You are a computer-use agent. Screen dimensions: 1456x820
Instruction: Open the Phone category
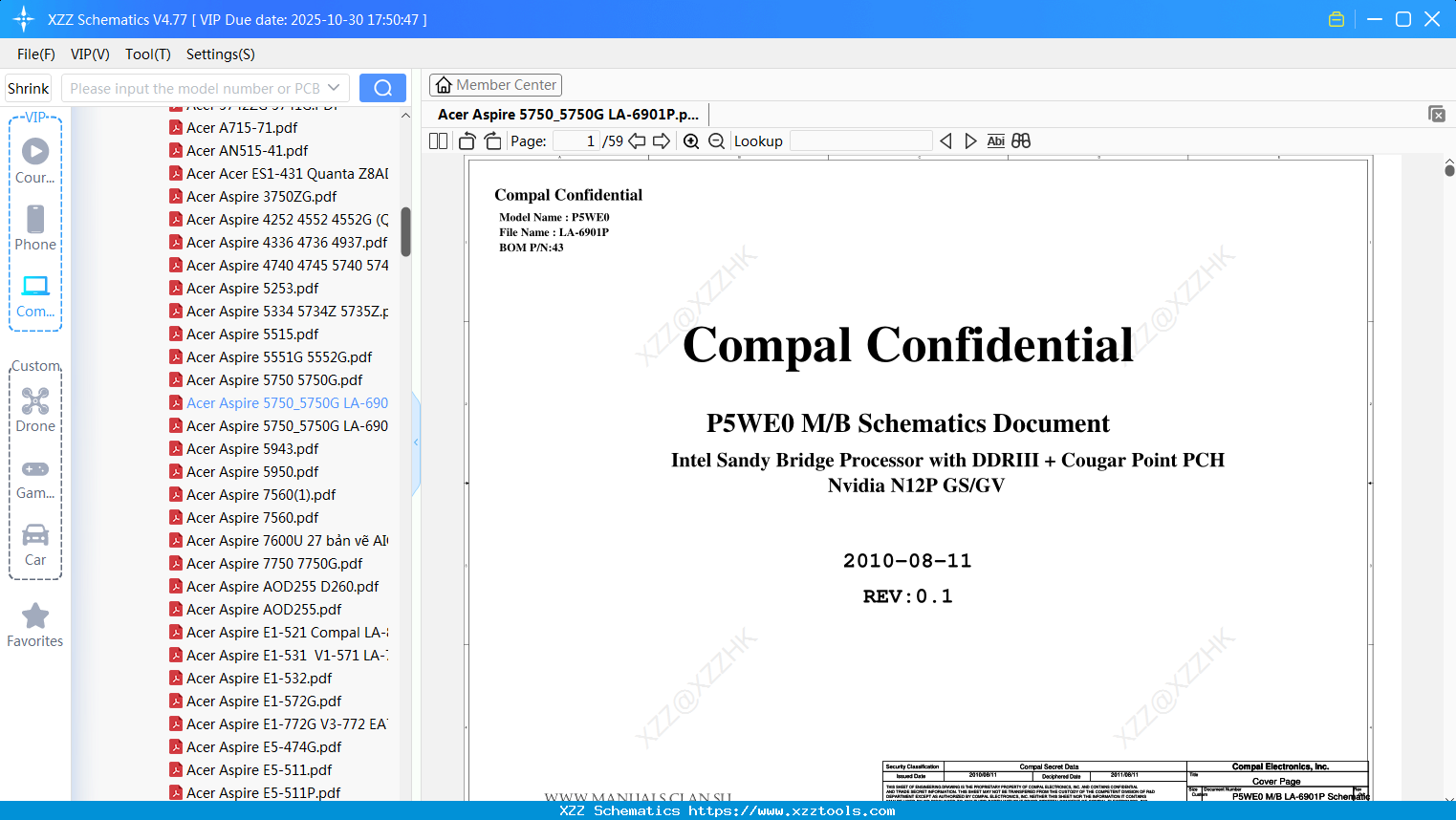pyautogui.click(x=35, y=228)
